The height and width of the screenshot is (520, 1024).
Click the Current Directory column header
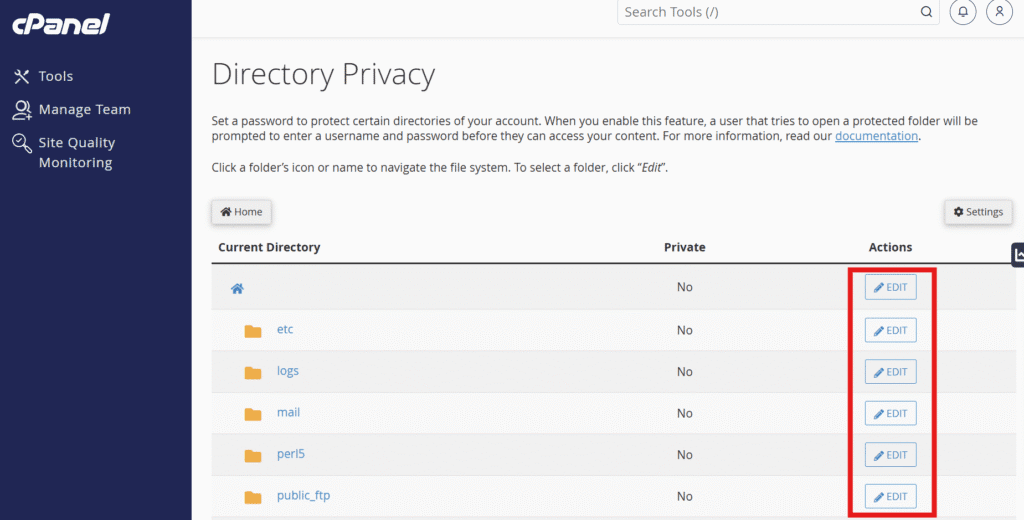click(x=269, y=248)
